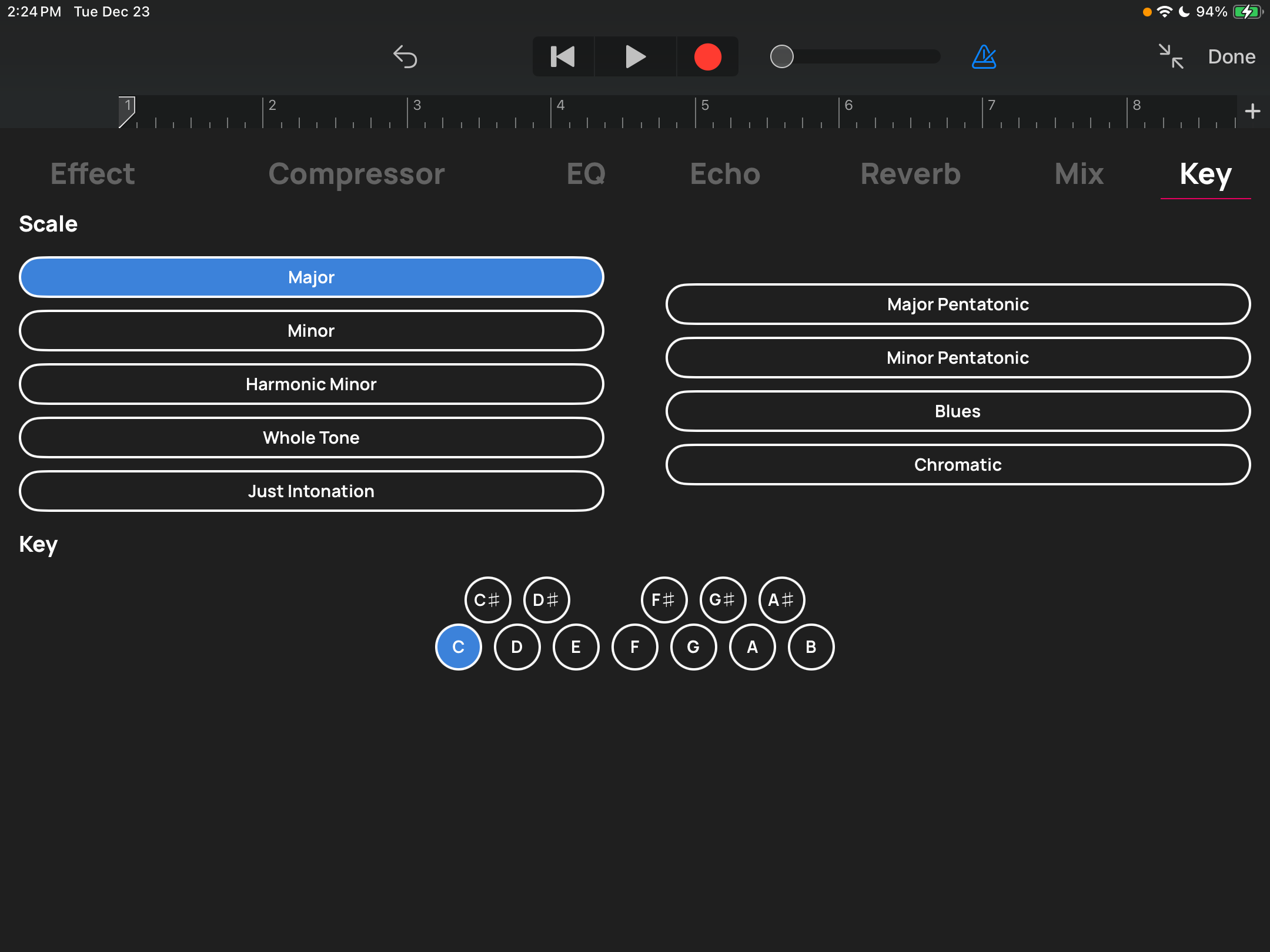Set key to F sharp
The width and height of the screenshot is (1270, 952).
[664, 600]
